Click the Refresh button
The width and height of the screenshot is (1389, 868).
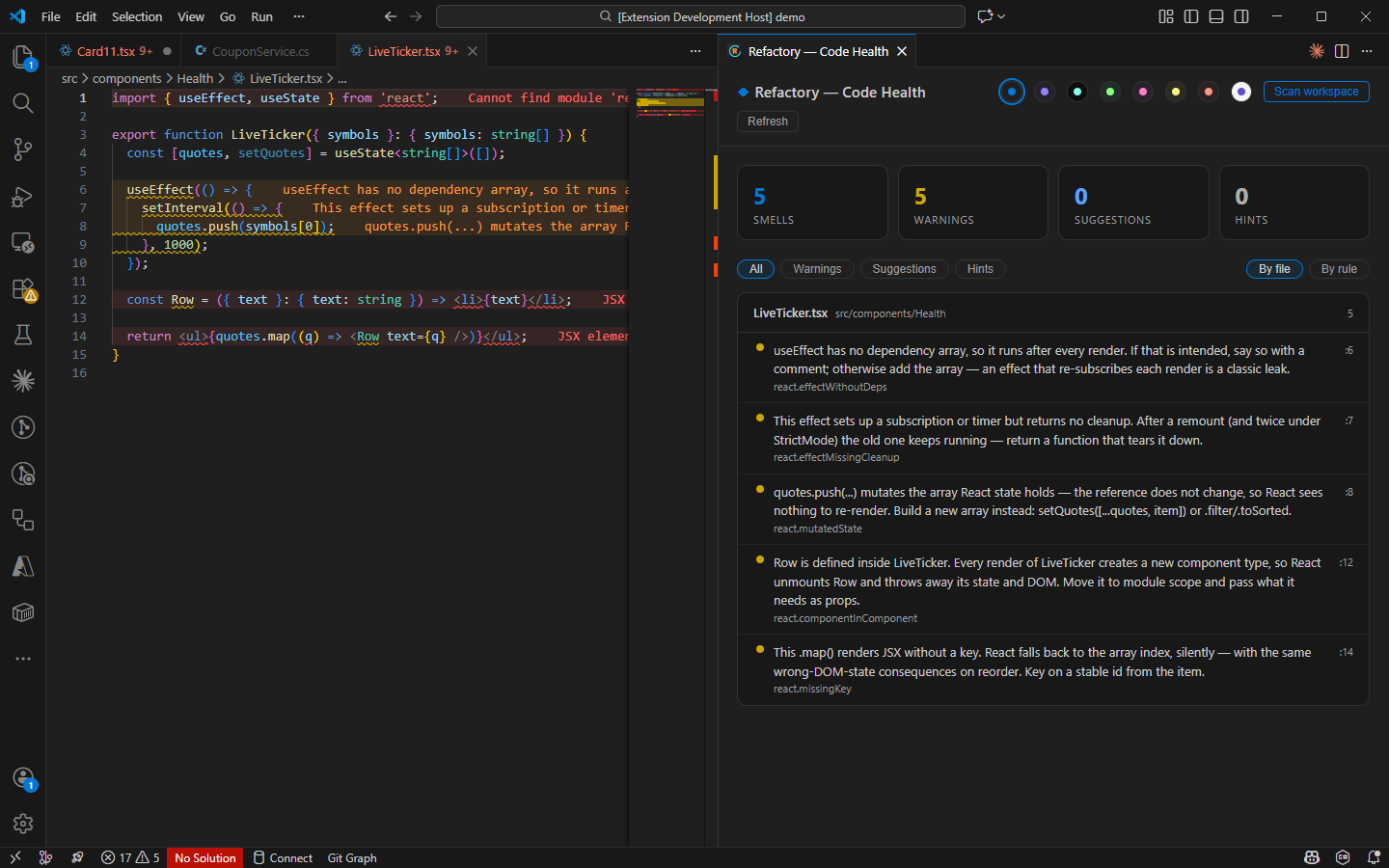point(768,122)
